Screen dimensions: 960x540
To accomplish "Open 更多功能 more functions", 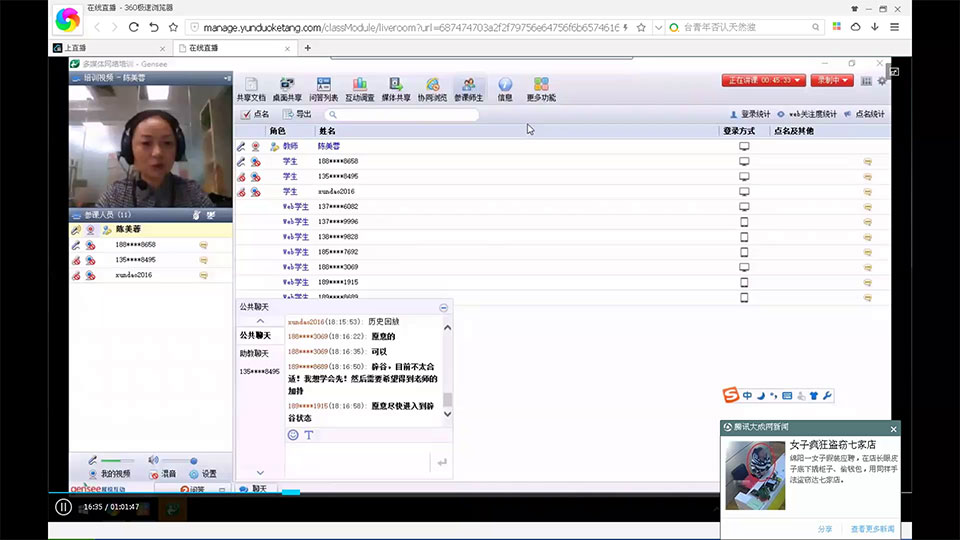I will tap(541, 89).
